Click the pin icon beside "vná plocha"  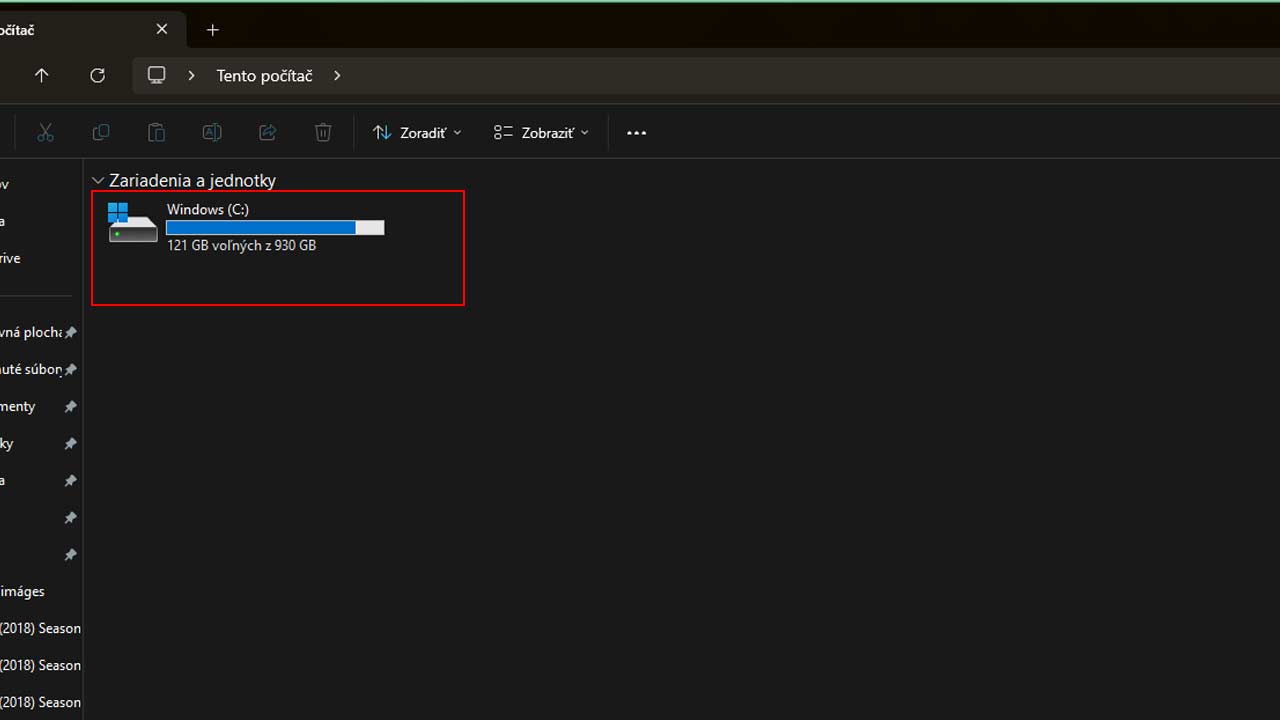tap(70, 332)
